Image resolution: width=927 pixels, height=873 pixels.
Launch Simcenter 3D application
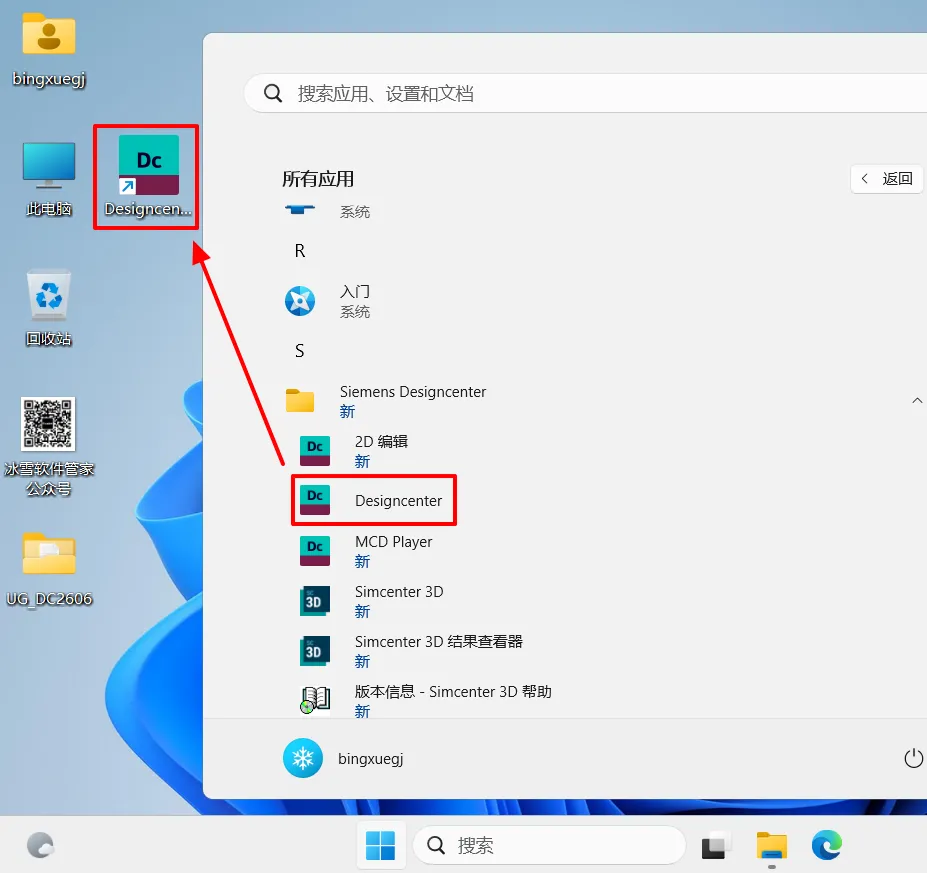click(x=371, y=601)
